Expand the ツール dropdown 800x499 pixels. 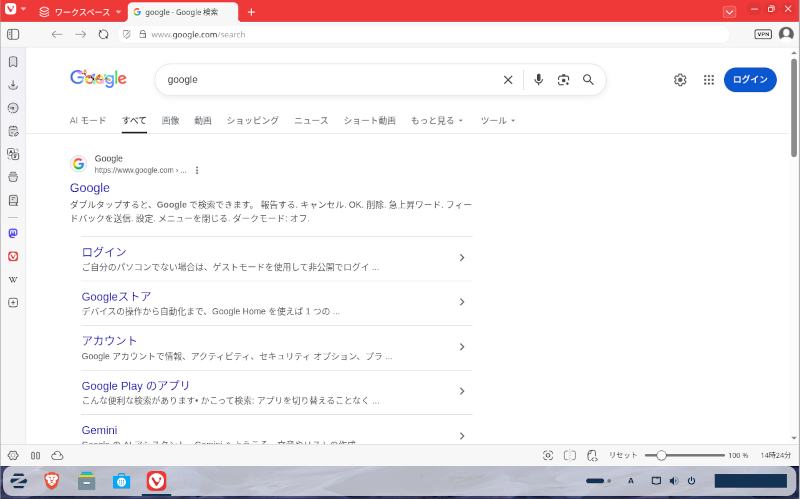[497, 120]
